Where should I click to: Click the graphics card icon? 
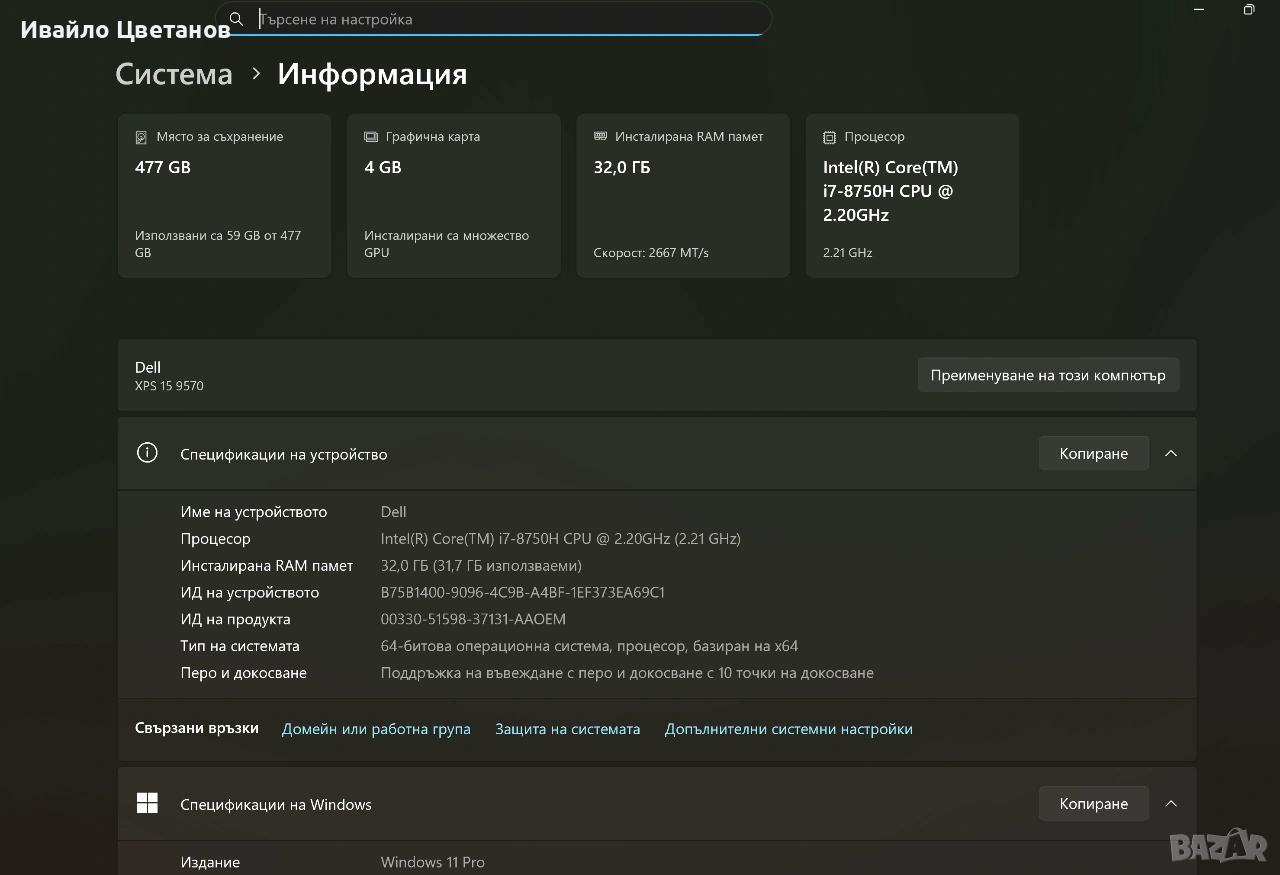(371, 137)
